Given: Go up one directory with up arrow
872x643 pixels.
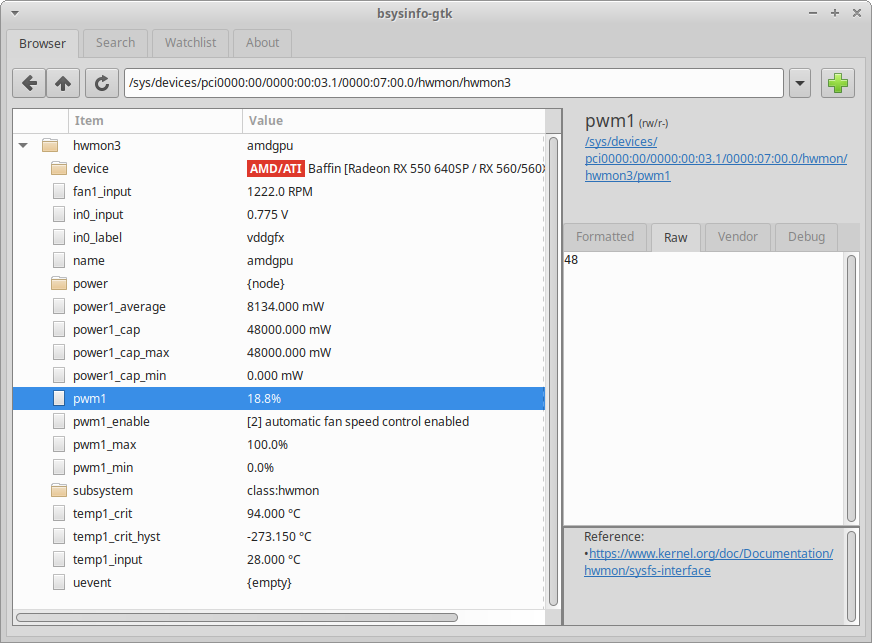Looking at the screenshot, I should 63,83.
